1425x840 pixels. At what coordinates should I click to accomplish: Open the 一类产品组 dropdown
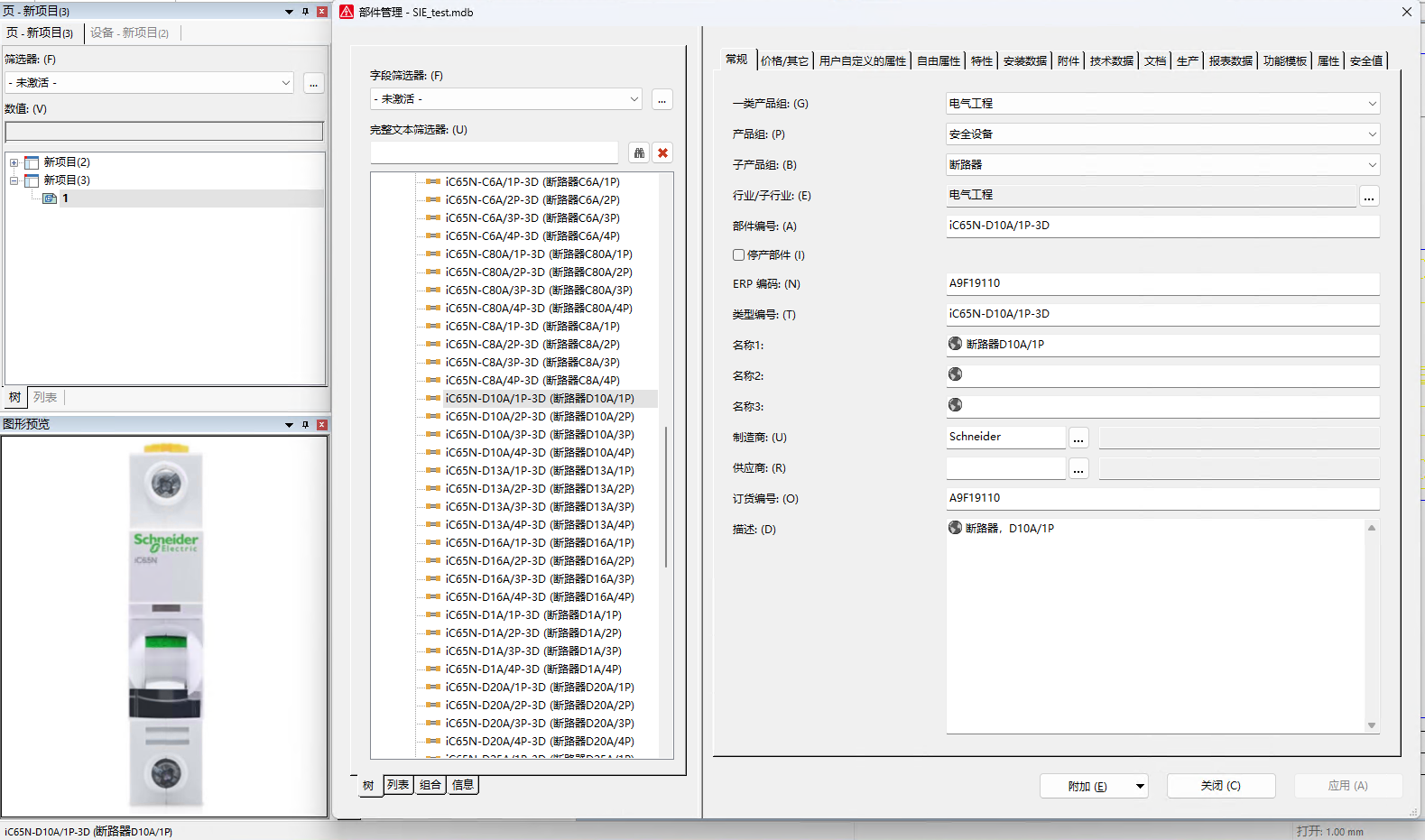1372,104
